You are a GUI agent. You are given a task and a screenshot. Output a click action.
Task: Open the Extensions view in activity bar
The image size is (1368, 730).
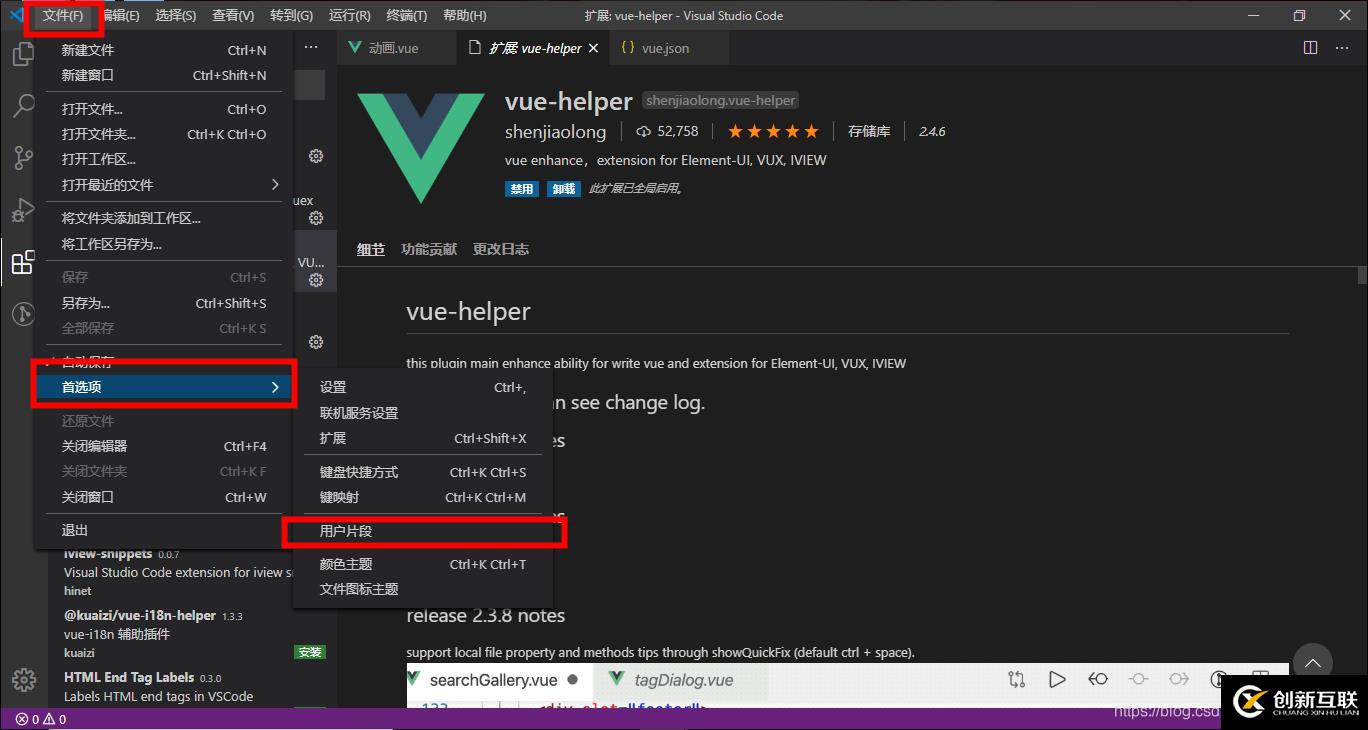(x=23, y=263)
